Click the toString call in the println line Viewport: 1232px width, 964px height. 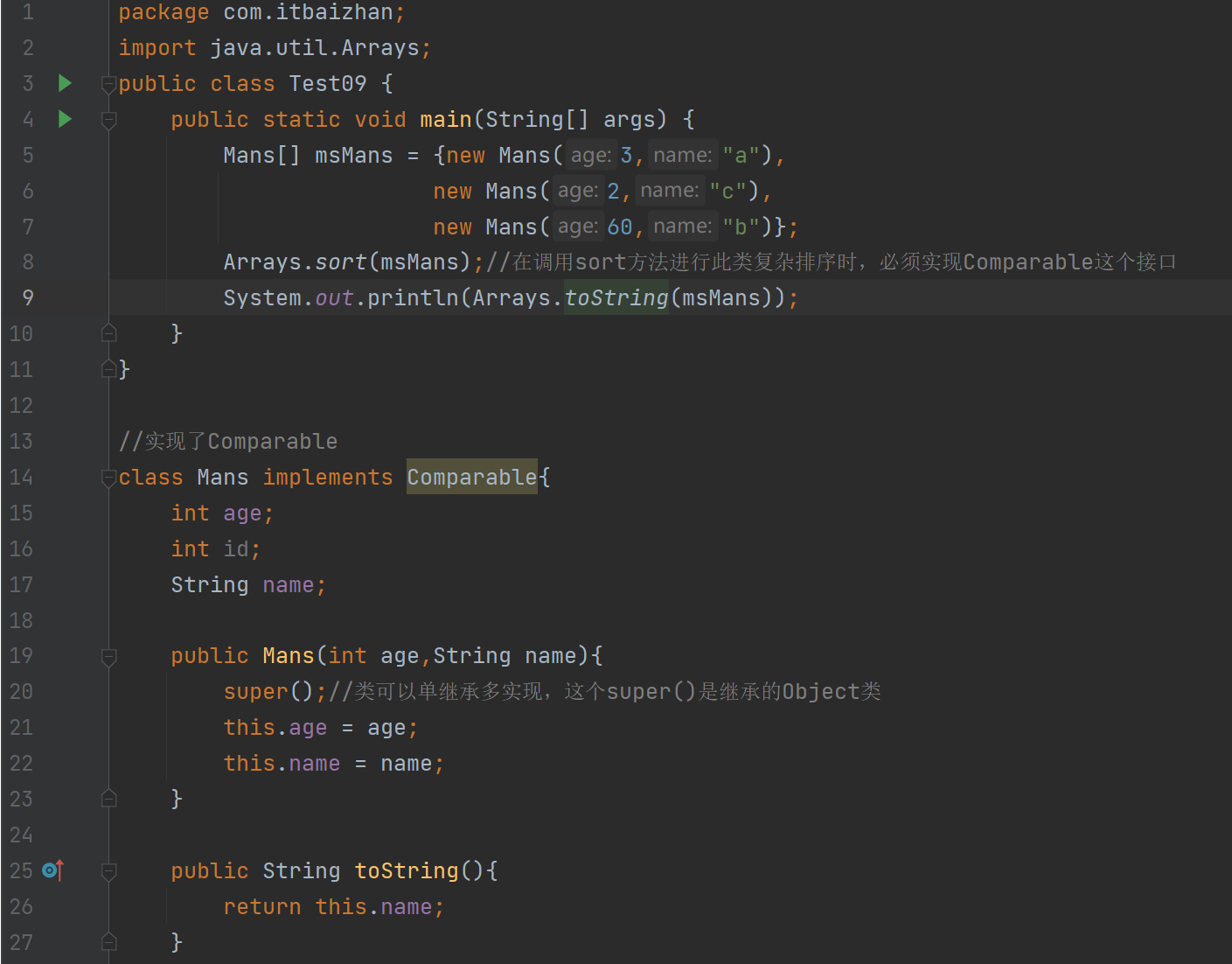tap(616, 298)
